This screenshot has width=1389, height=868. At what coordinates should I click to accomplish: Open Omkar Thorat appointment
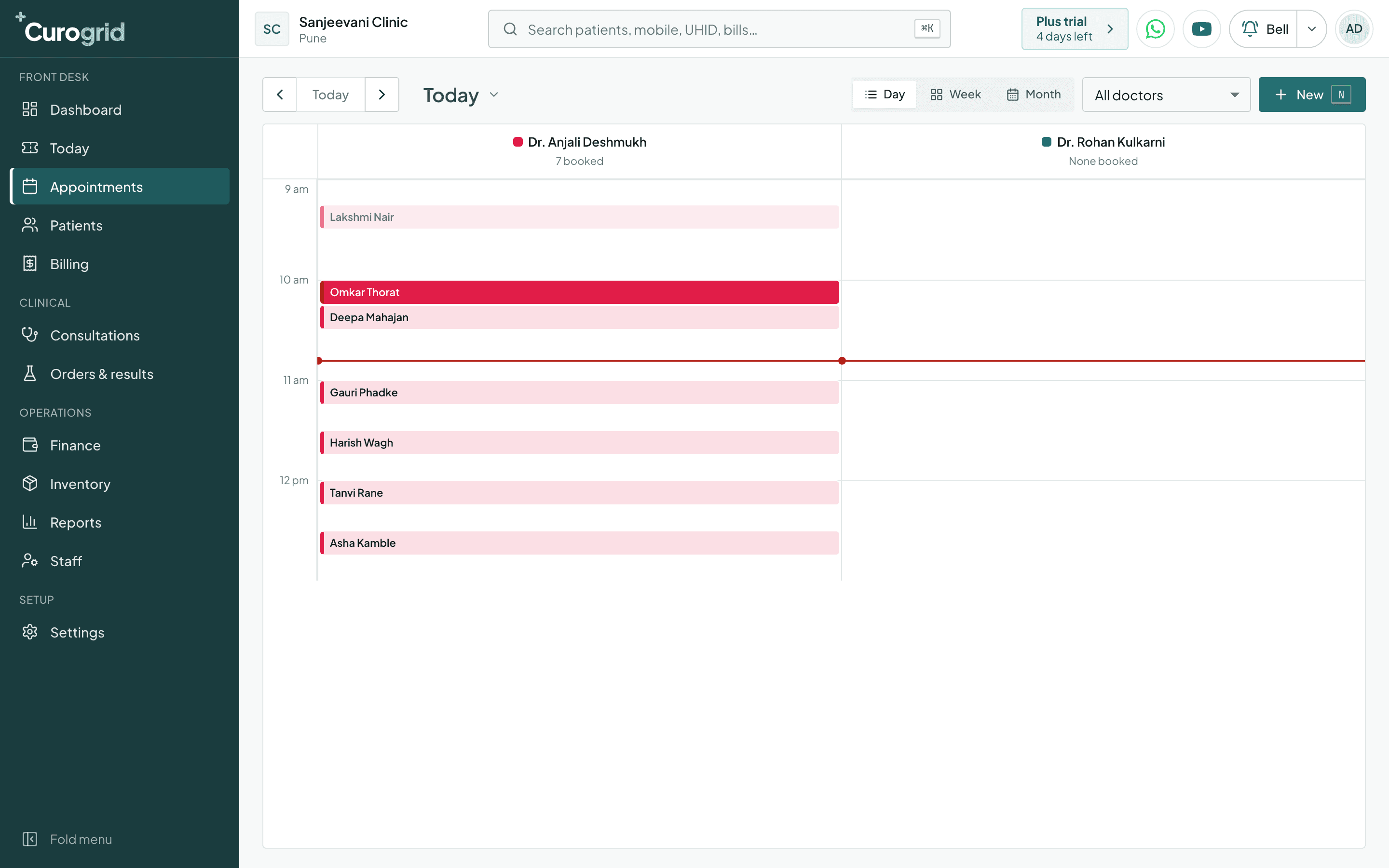[x=580, y=292]
